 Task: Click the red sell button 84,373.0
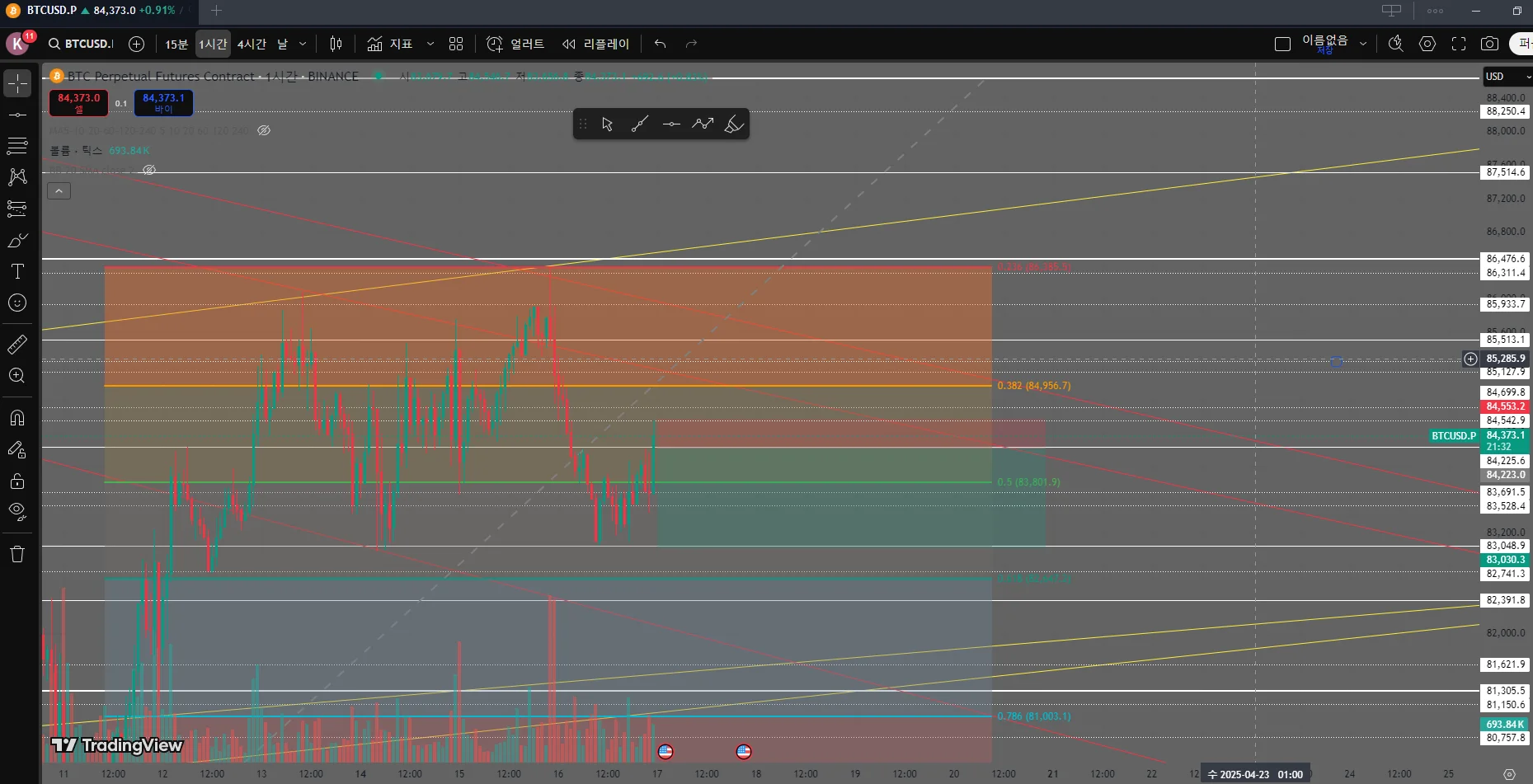[x=78, y=103]
